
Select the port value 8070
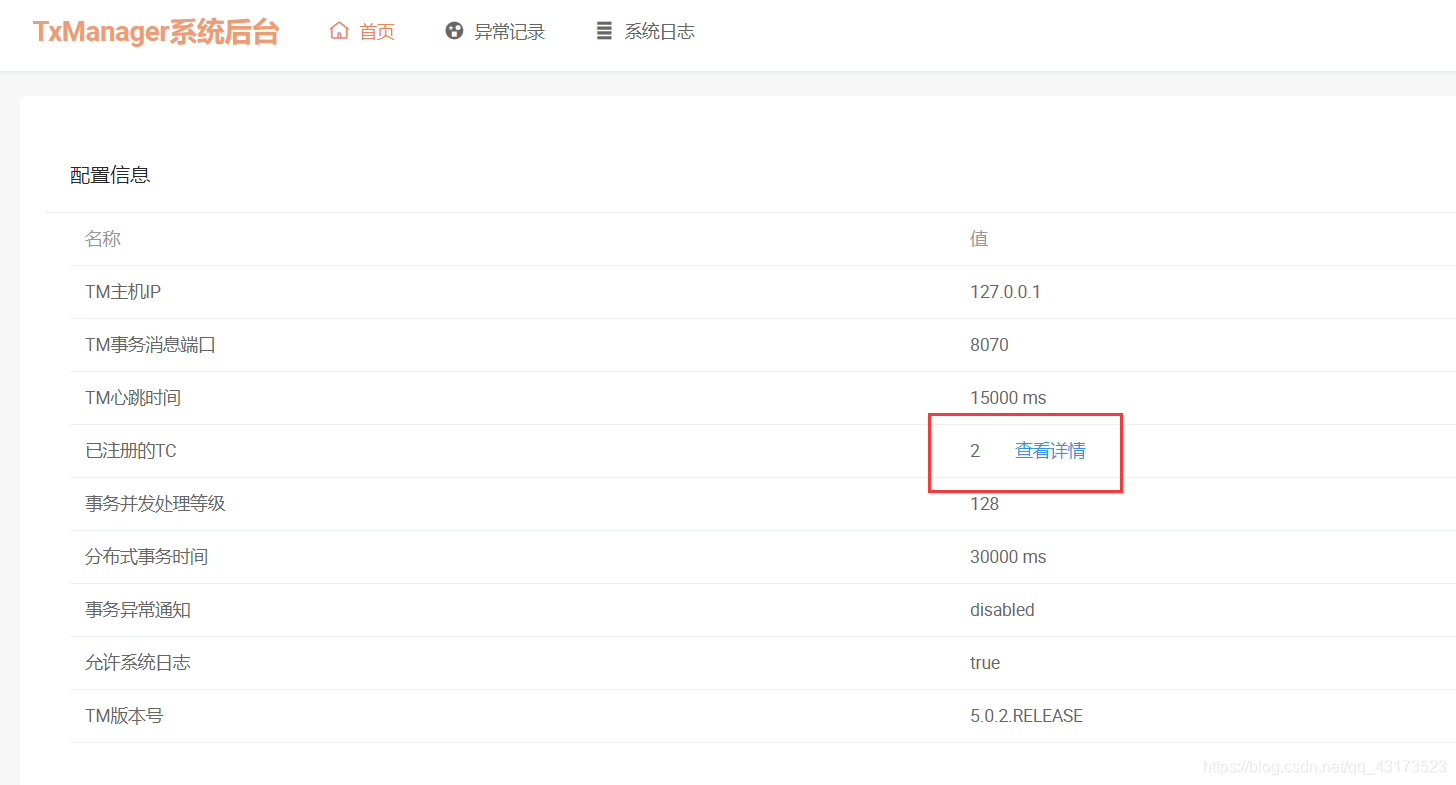(x=989, y=345)
